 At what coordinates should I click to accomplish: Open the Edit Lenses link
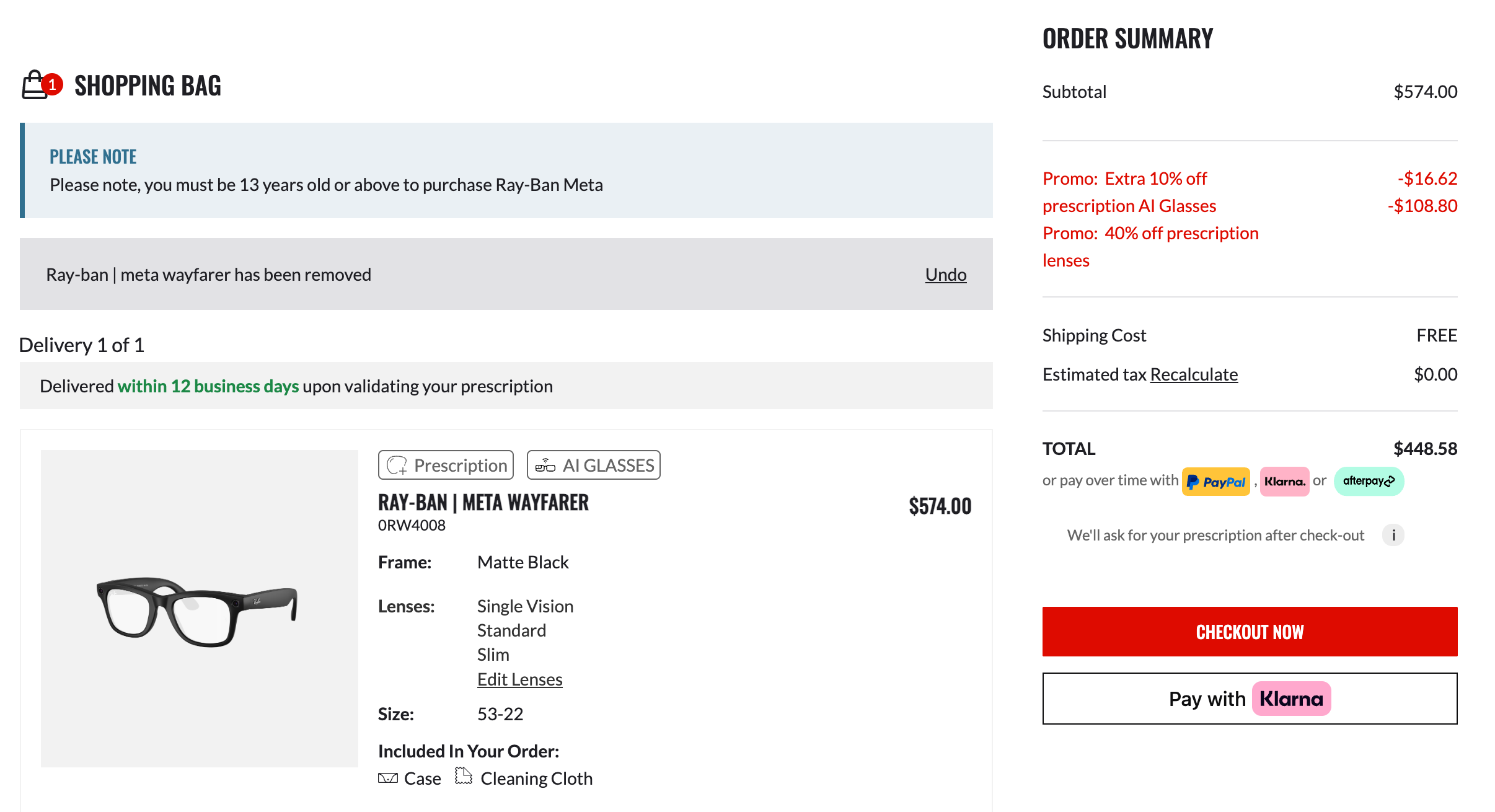point(519,679)
